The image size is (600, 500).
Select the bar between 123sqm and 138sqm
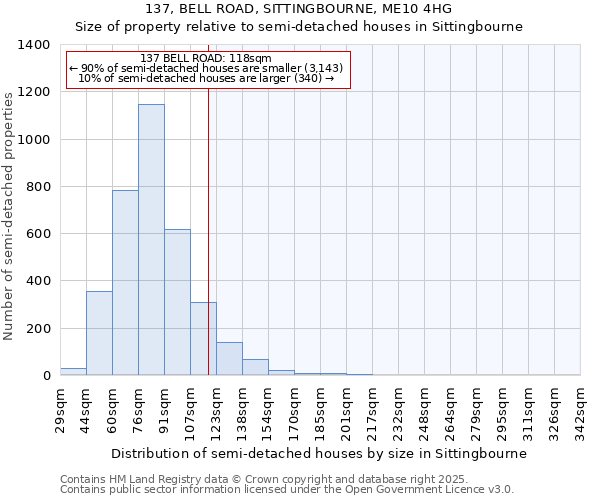[x=229, y=359]
